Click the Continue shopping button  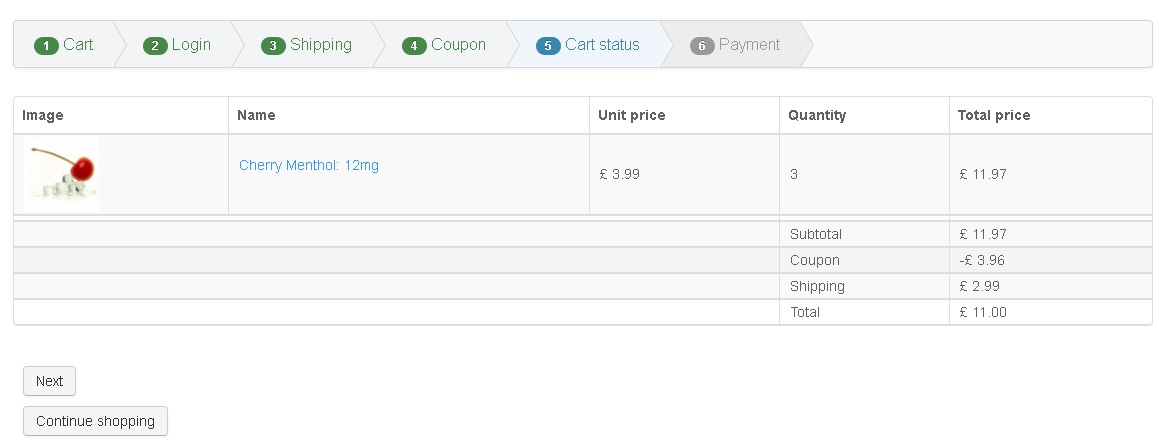click(x=95, y=421)
